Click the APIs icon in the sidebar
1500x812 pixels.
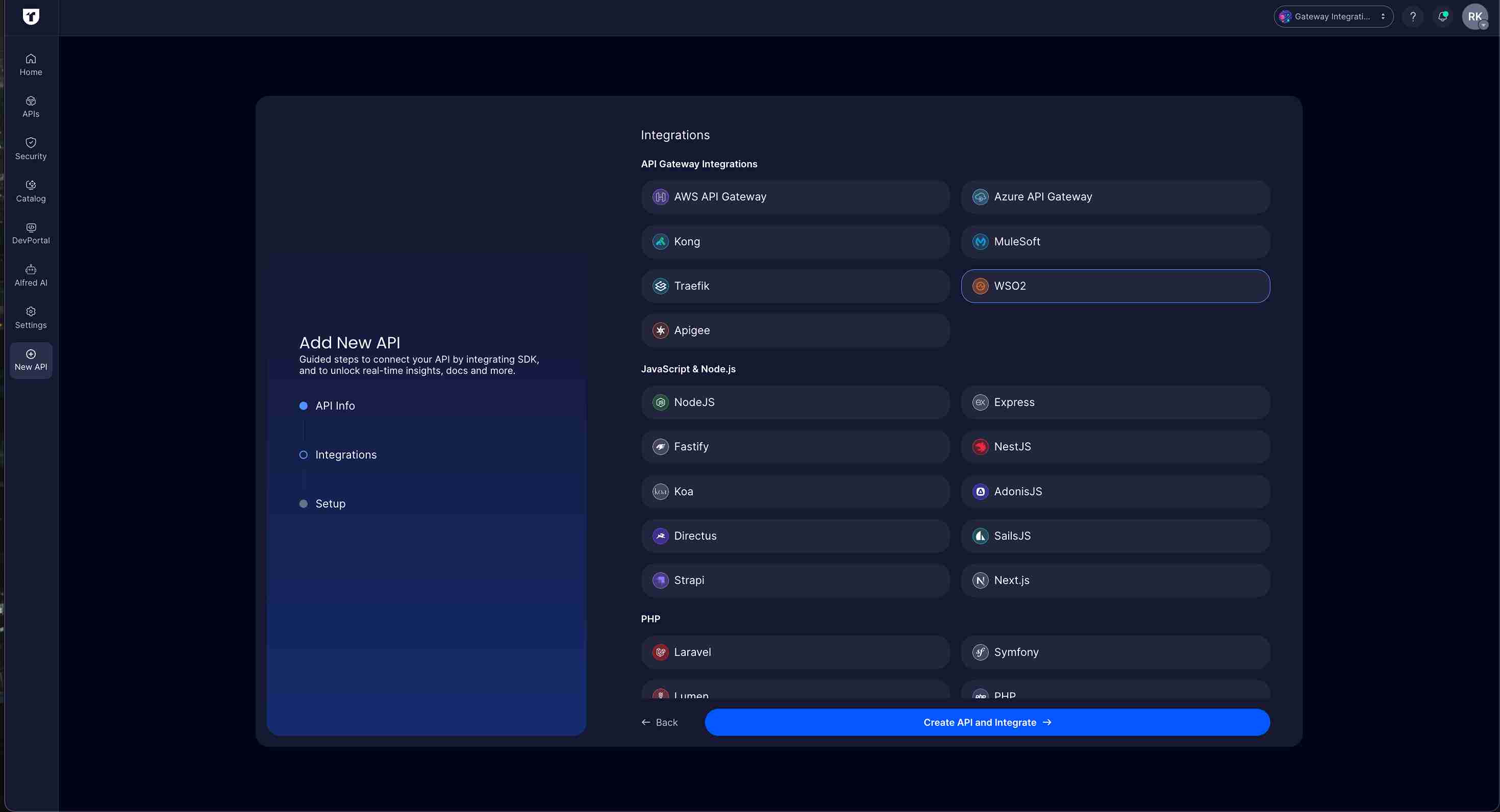coord(30,107)
